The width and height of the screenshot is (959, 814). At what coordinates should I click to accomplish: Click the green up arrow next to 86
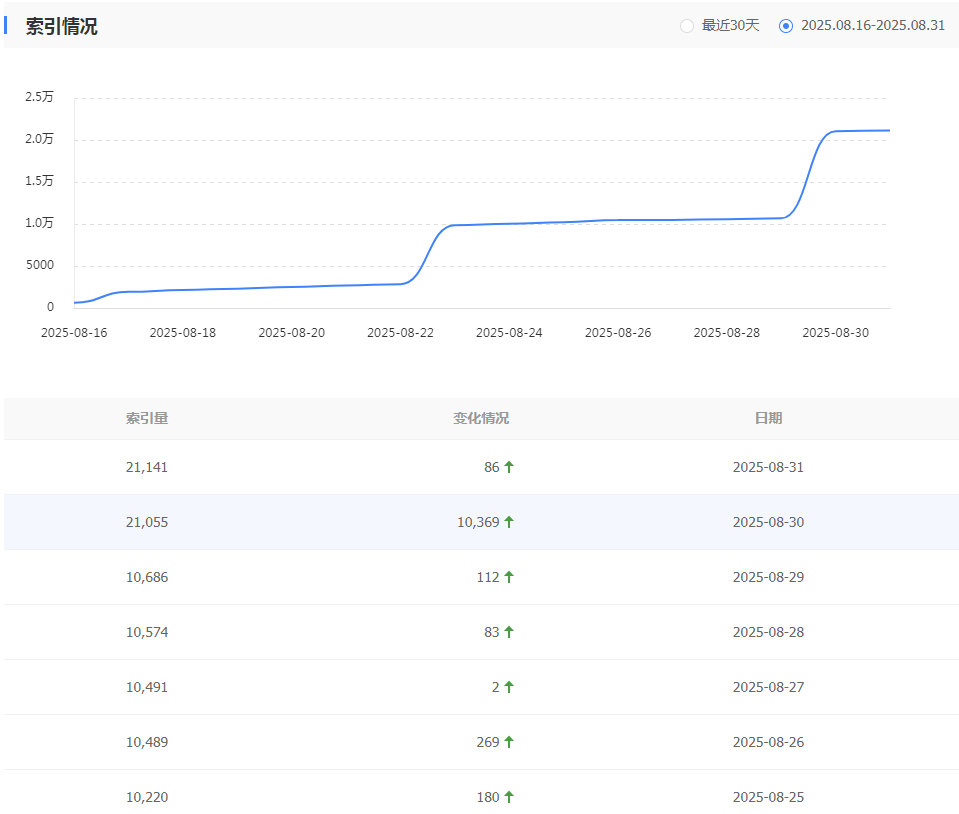[509, 466]
